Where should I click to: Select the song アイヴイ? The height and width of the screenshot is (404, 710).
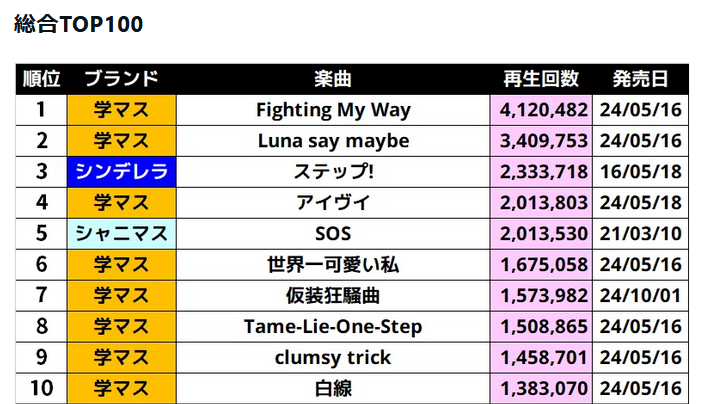pos(333,202)
